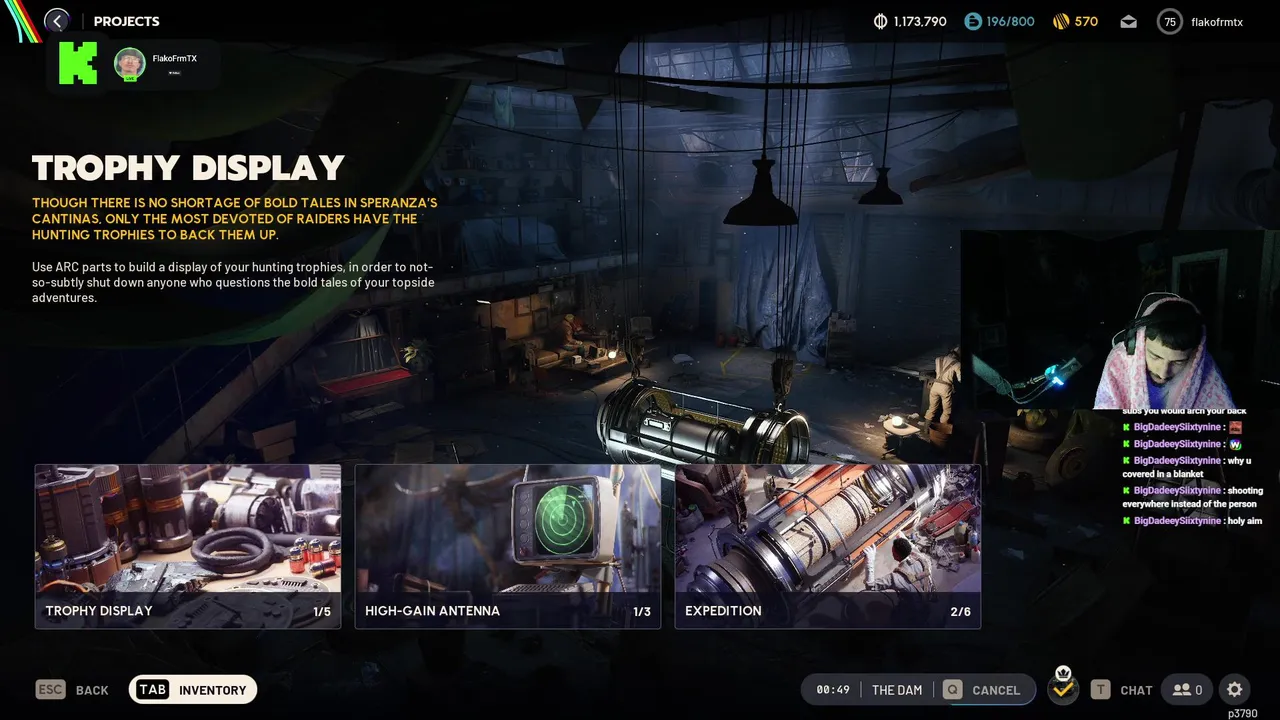Click the 00:49 matchmaking timer

(x=833, y=690)
